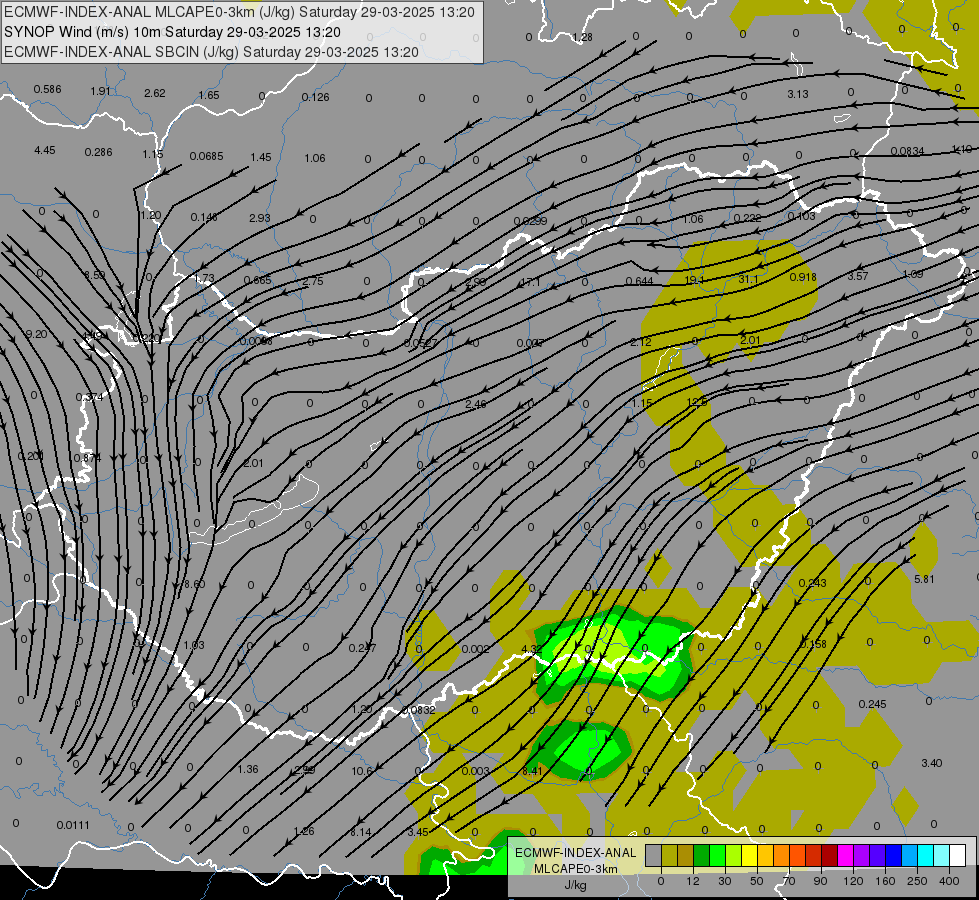The width and height of the screenshot is (979, 900).
Task: Click the map value 0.918
Action: [x=803, y=277]
